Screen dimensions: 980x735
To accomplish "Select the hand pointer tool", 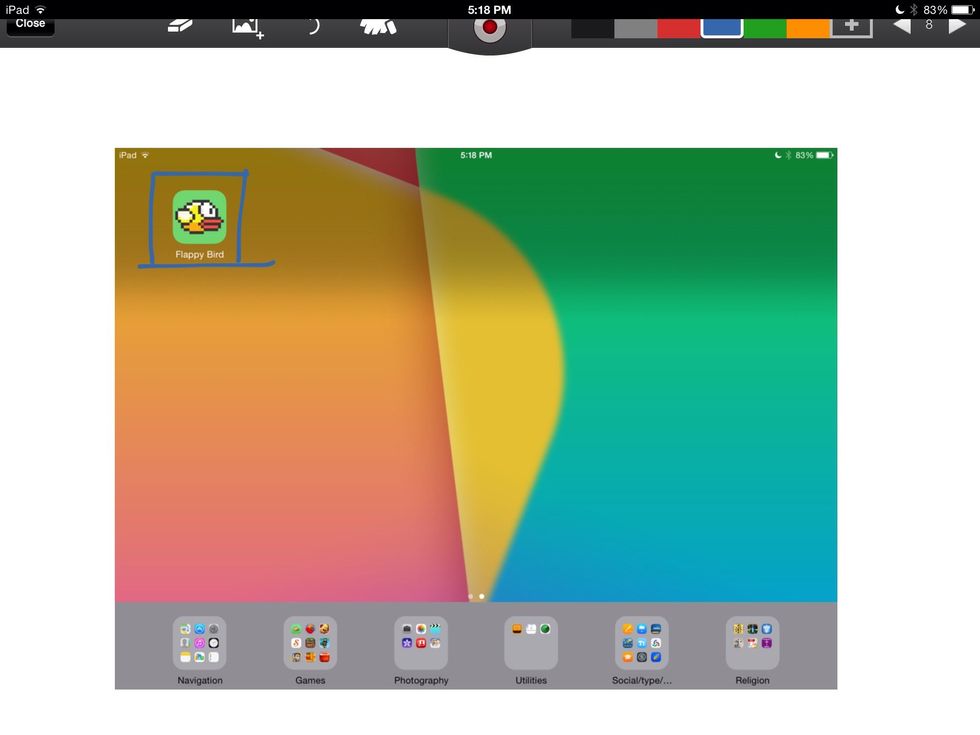I will click(378, 26).
